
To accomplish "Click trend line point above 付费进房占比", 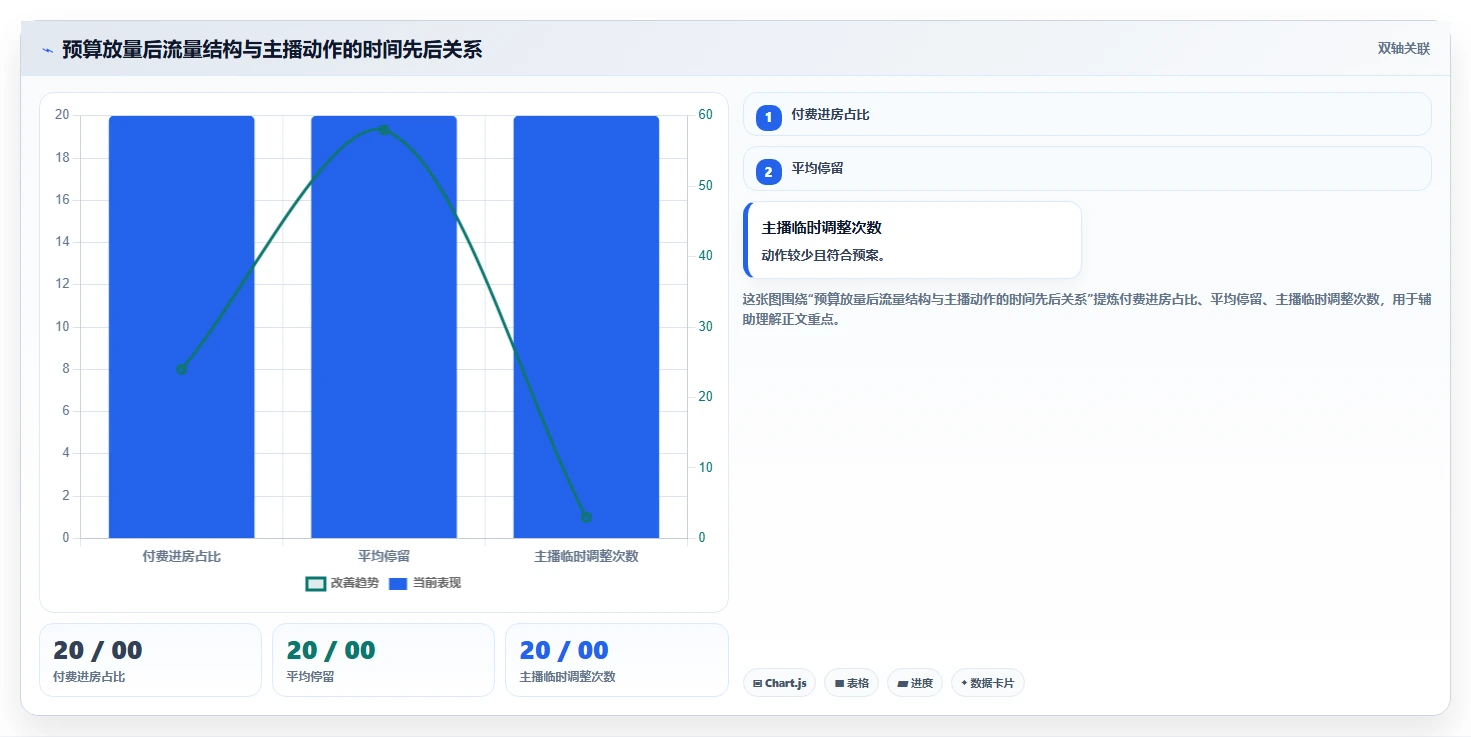I will 181,369.
